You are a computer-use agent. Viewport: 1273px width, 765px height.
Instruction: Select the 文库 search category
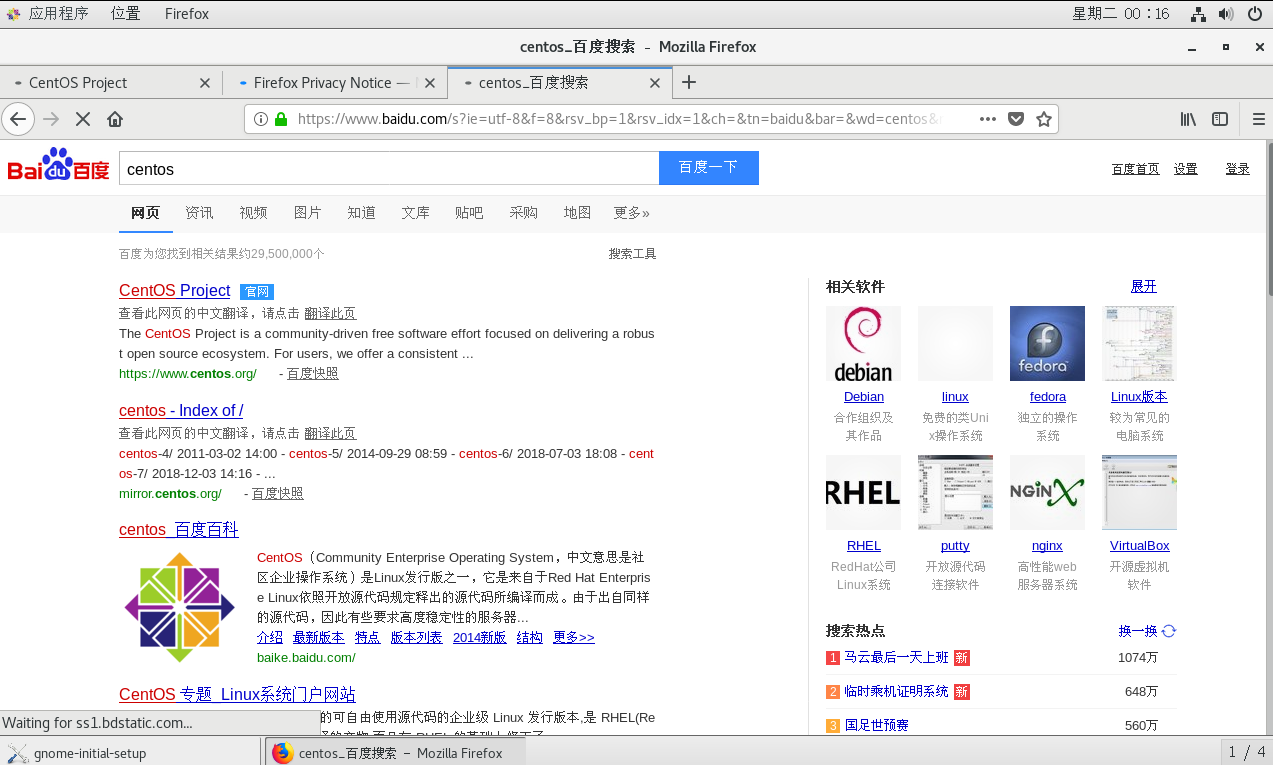(x=416, y=213)
